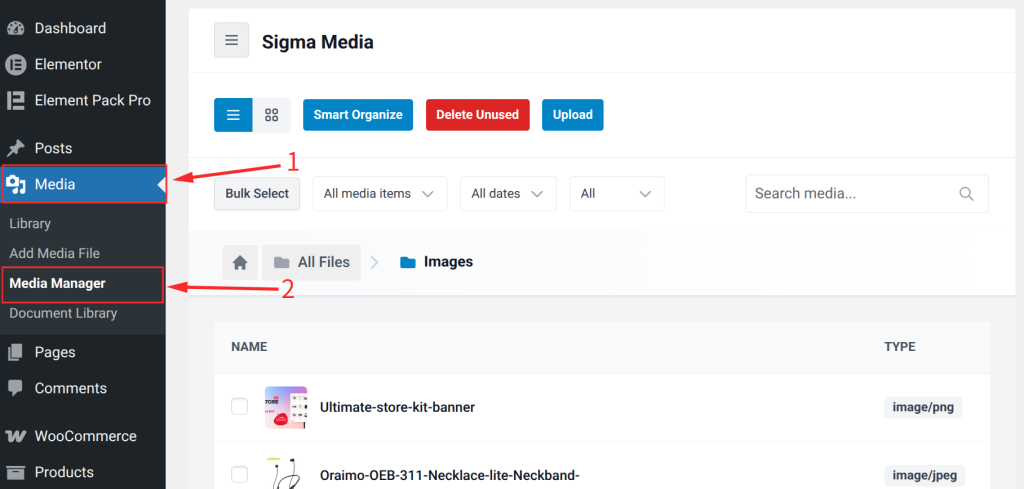1024x489 pixels.
Task: Open Document Library submenu
Action: [x=63, y=313]
